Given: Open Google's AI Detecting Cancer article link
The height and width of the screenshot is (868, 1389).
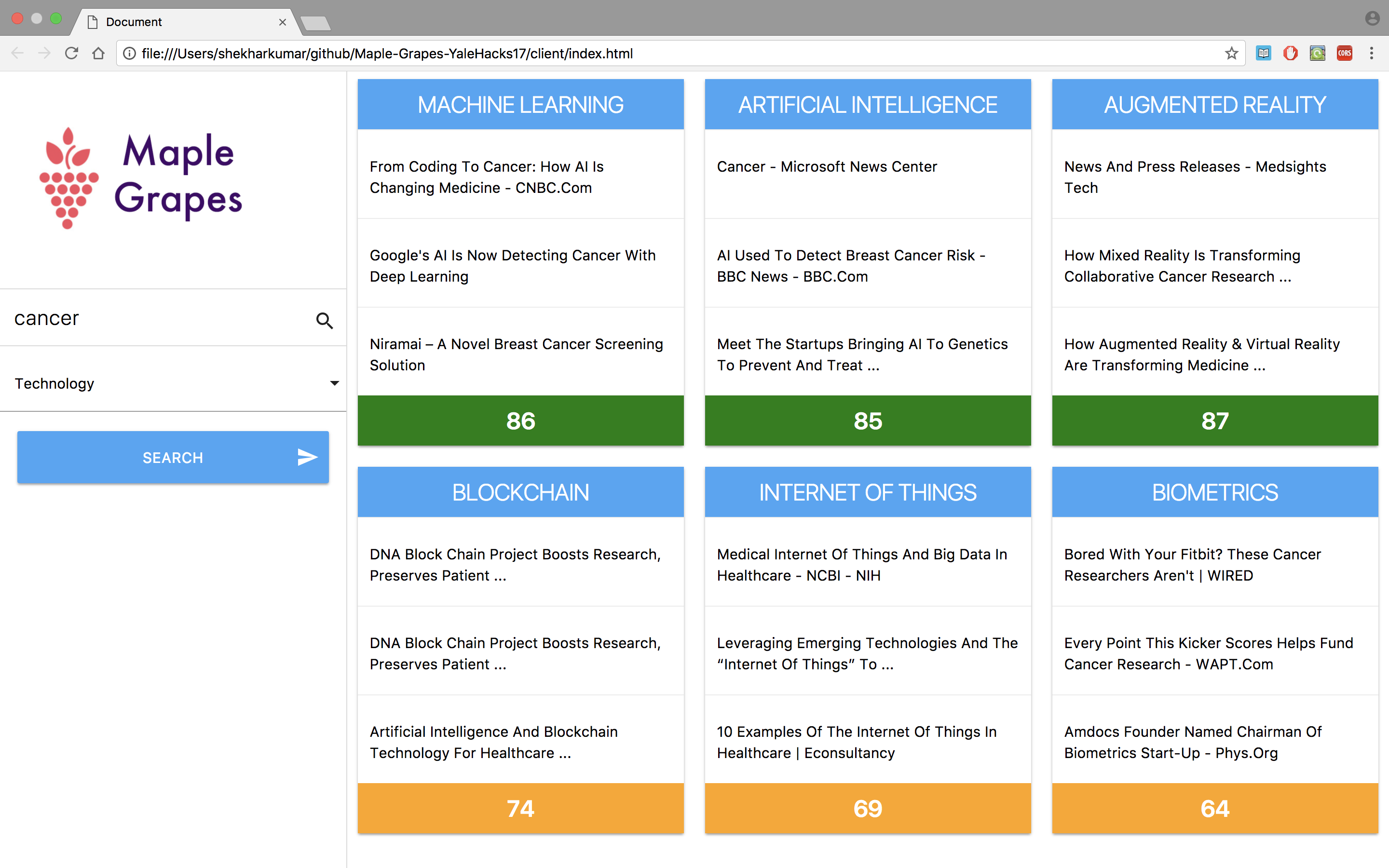Looking at the screenshot, I should pyautogui.click(x=512, y=266).
